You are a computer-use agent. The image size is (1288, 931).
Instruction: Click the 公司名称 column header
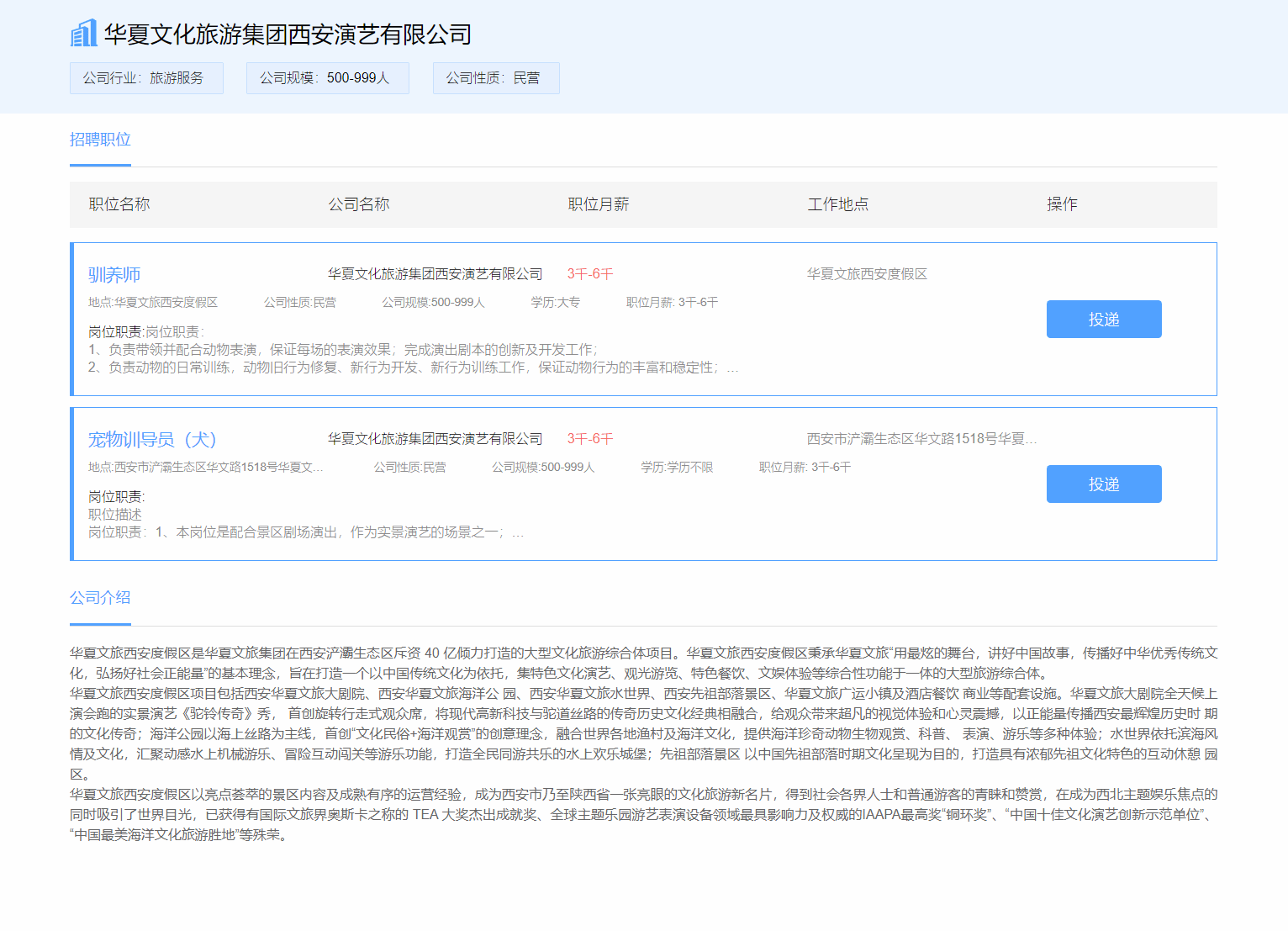(x=358, y=204)
